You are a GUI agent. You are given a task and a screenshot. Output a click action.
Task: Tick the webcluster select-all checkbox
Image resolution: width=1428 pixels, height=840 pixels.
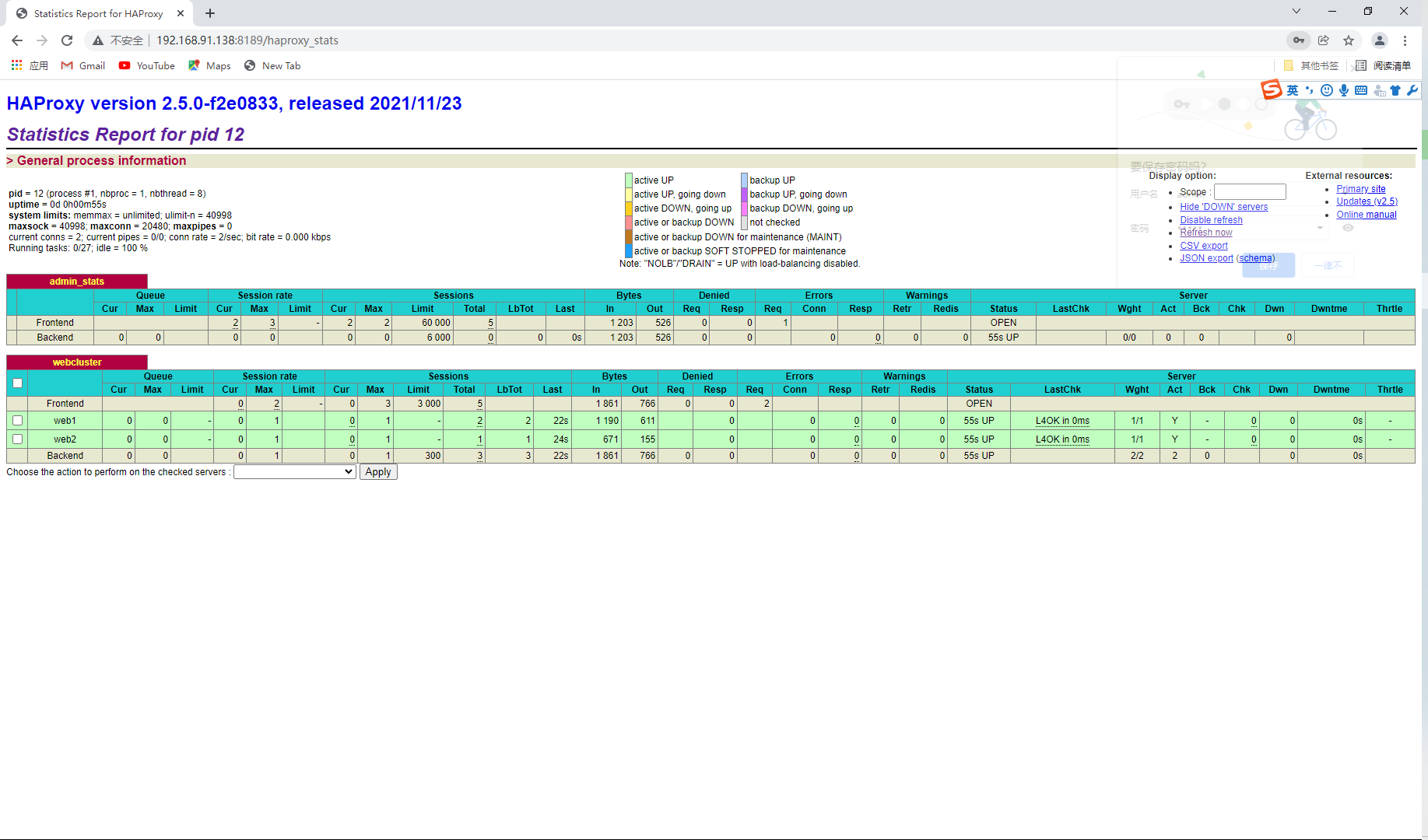pos(17,383)
